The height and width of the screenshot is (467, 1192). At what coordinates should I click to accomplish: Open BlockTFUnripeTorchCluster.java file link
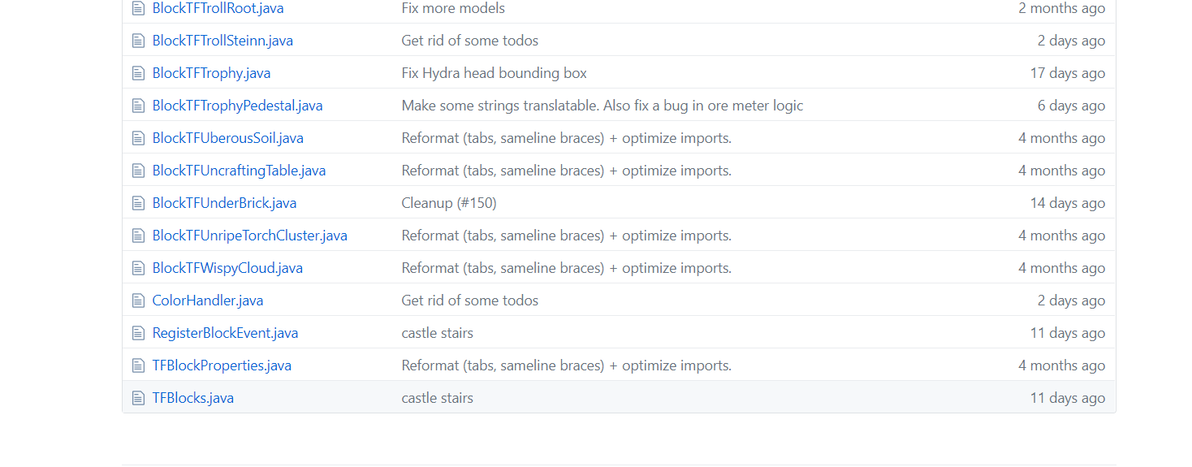[x=249, y=236]
